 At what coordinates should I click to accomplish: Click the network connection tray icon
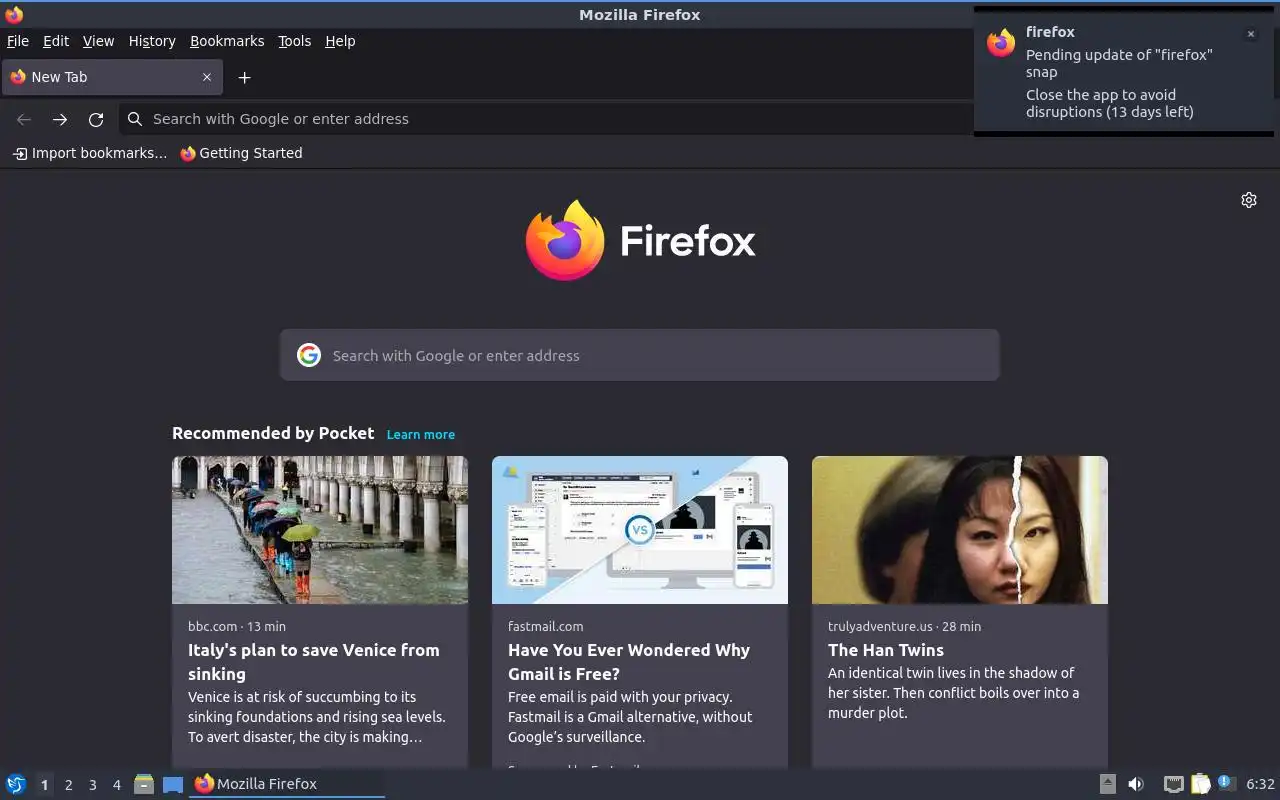(1174, 784)
